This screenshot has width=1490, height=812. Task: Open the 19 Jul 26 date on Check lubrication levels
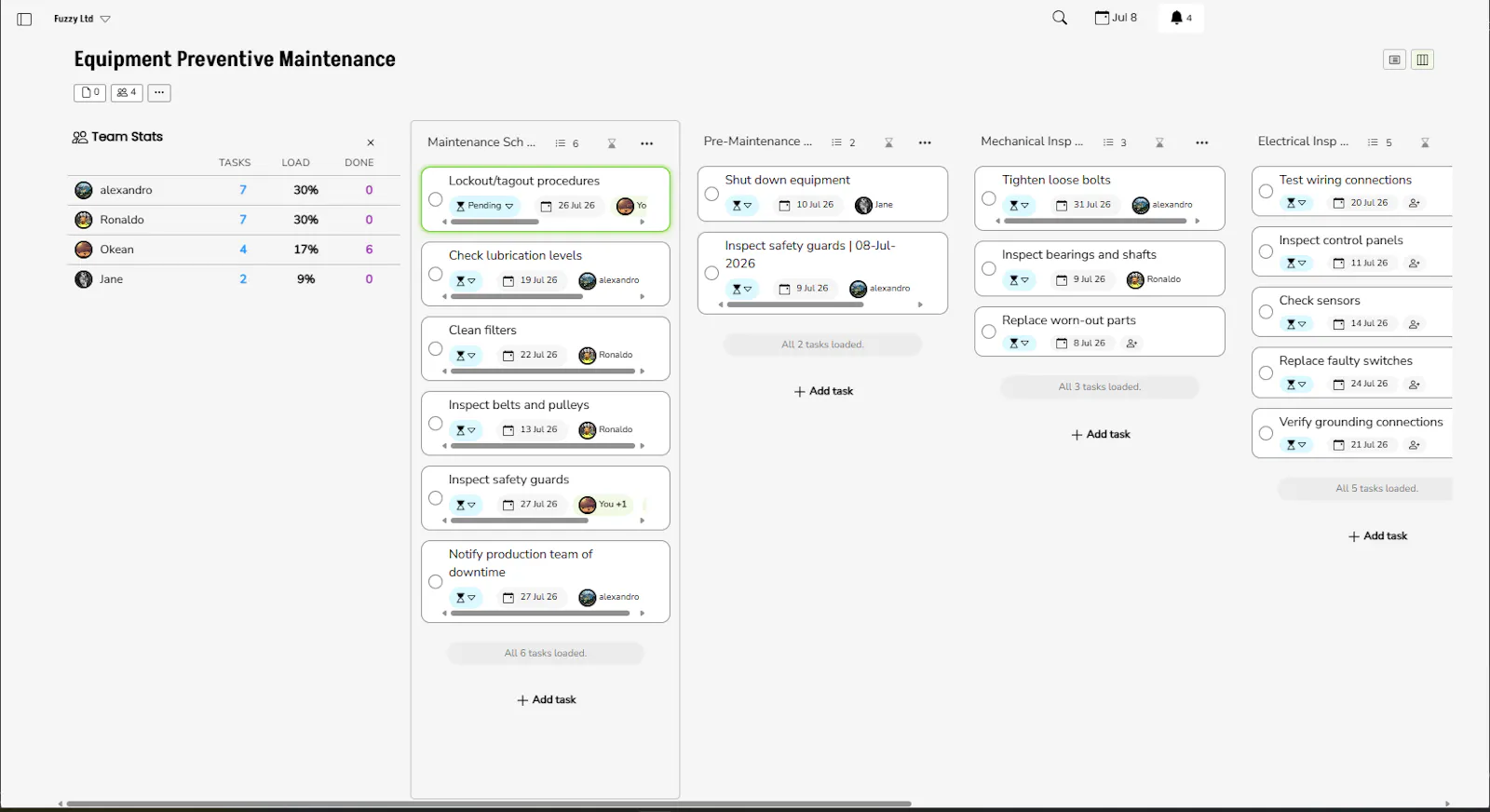click(x=531, y=280)
